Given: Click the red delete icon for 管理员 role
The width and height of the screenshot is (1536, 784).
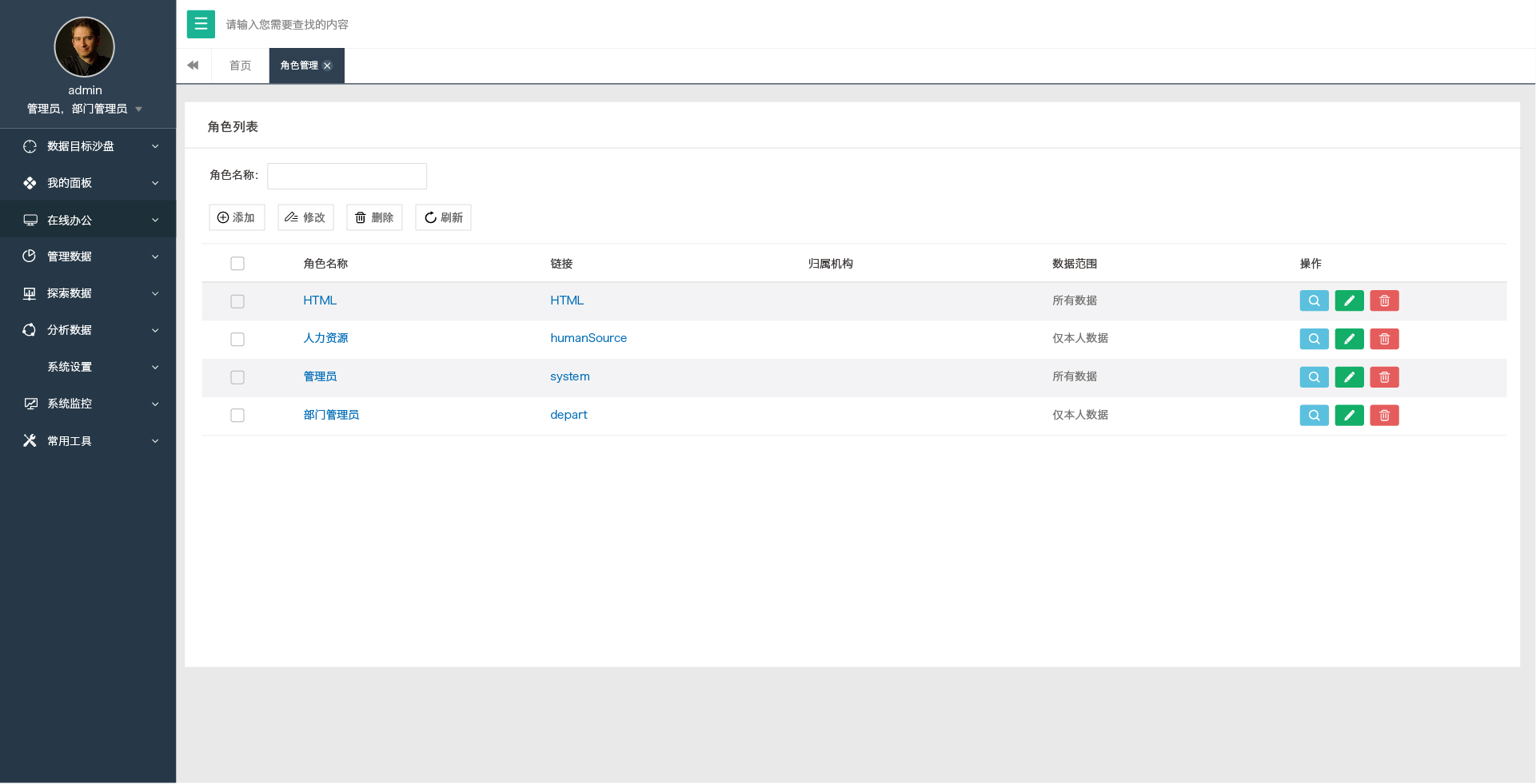Looking at the screenshot, I should point(1384,377).
